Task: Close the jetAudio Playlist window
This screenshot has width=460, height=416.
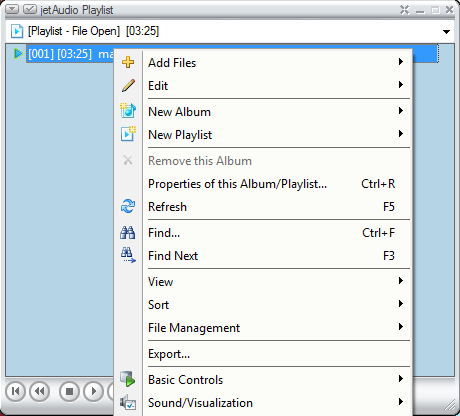Action: pyautogui.click(x=450, y=10)
